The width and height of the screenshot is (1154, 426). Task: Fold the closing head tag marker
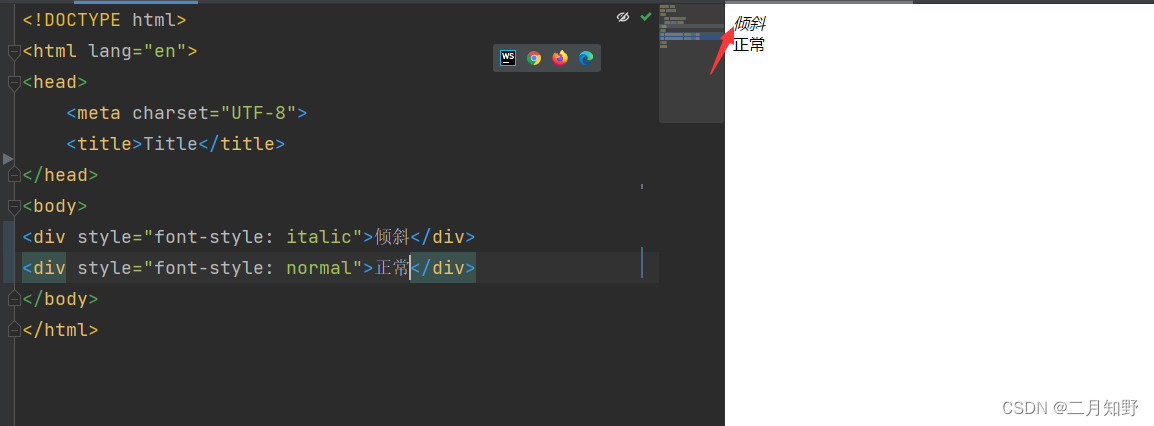click(x=13, y=175)
